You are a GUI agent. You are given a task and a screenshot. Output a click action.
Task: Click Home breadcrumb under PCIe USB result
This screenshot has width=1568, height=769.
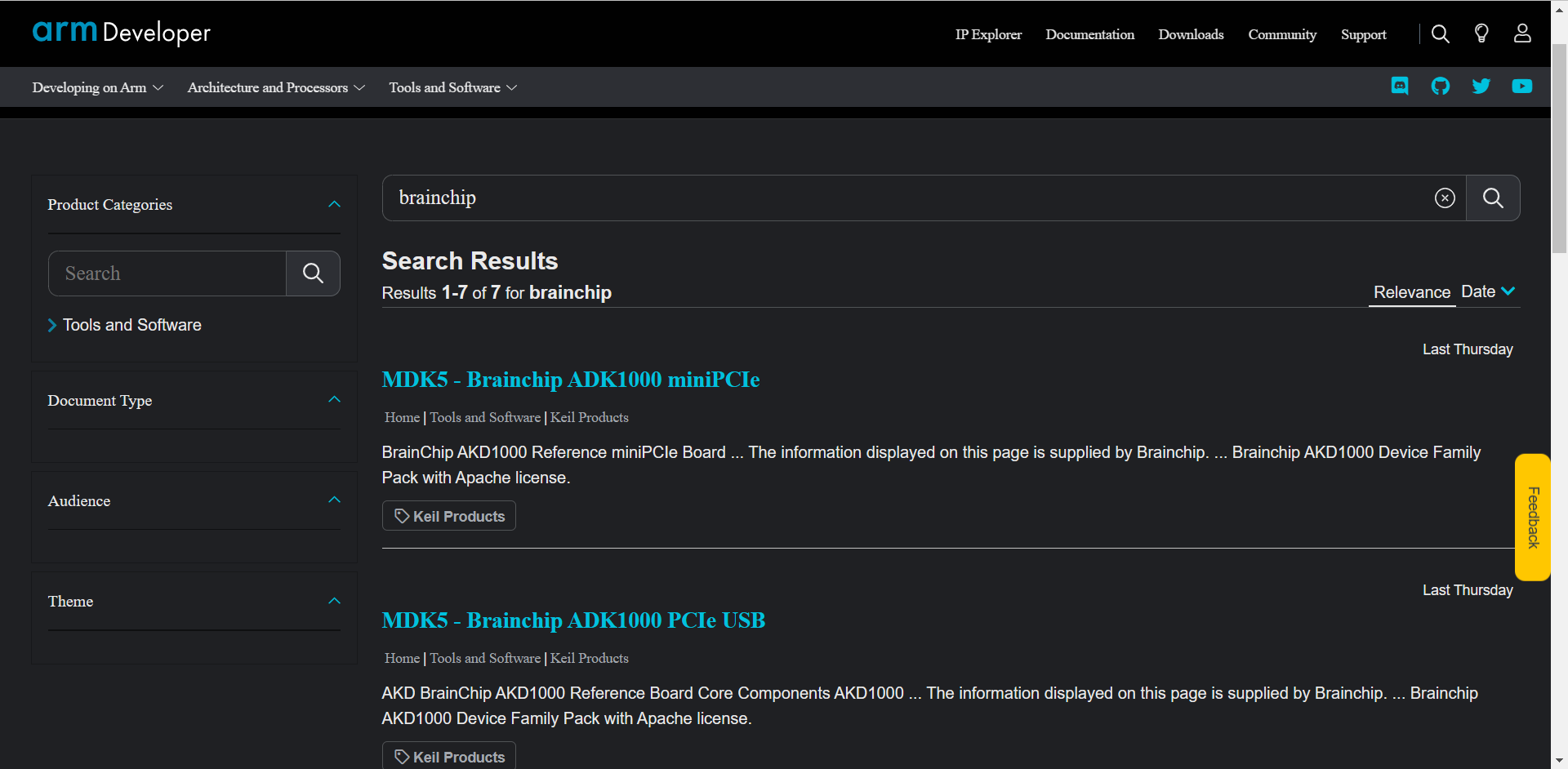click(402, 658)
